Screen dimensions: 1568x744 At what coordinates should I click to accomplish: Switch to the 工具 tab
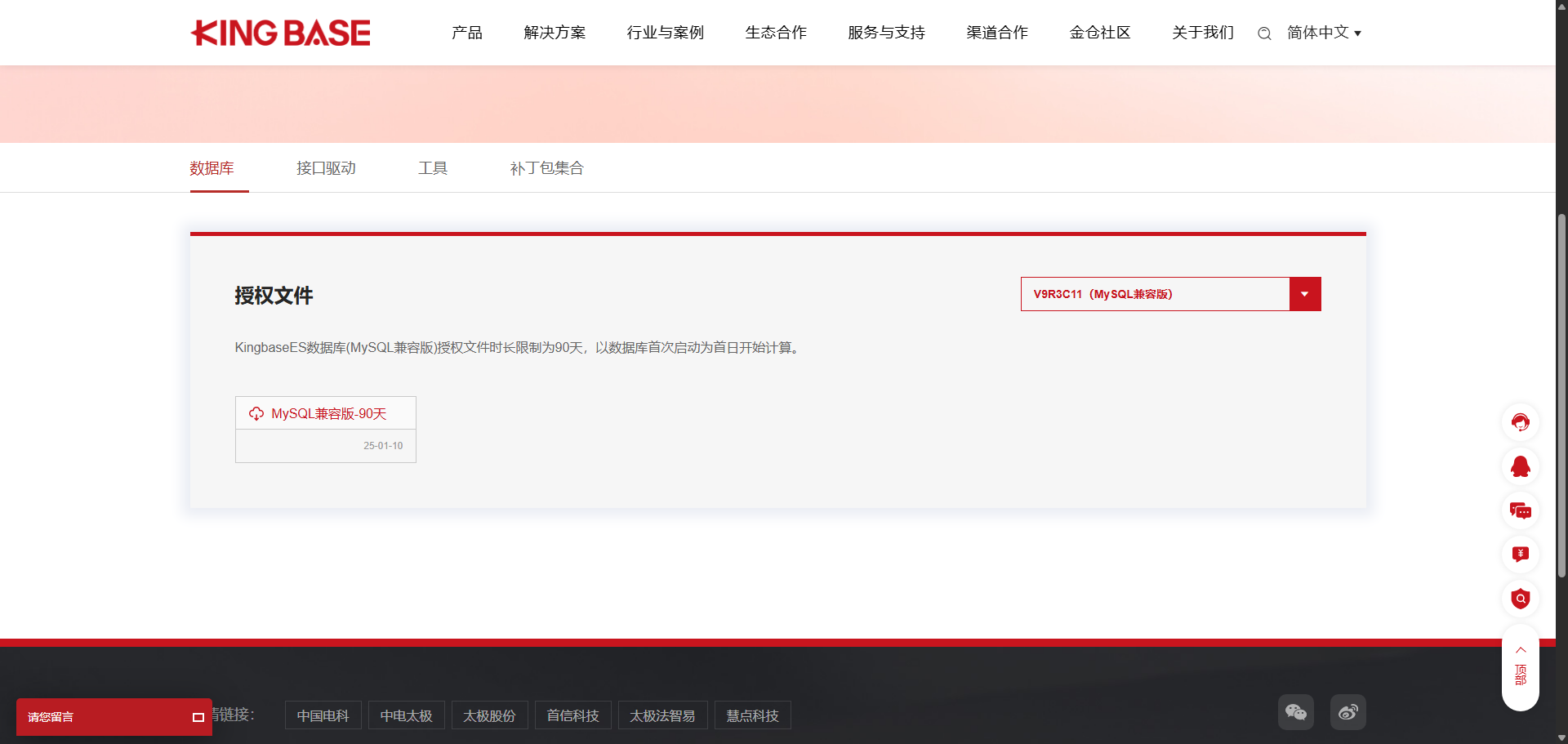[433, 168]
